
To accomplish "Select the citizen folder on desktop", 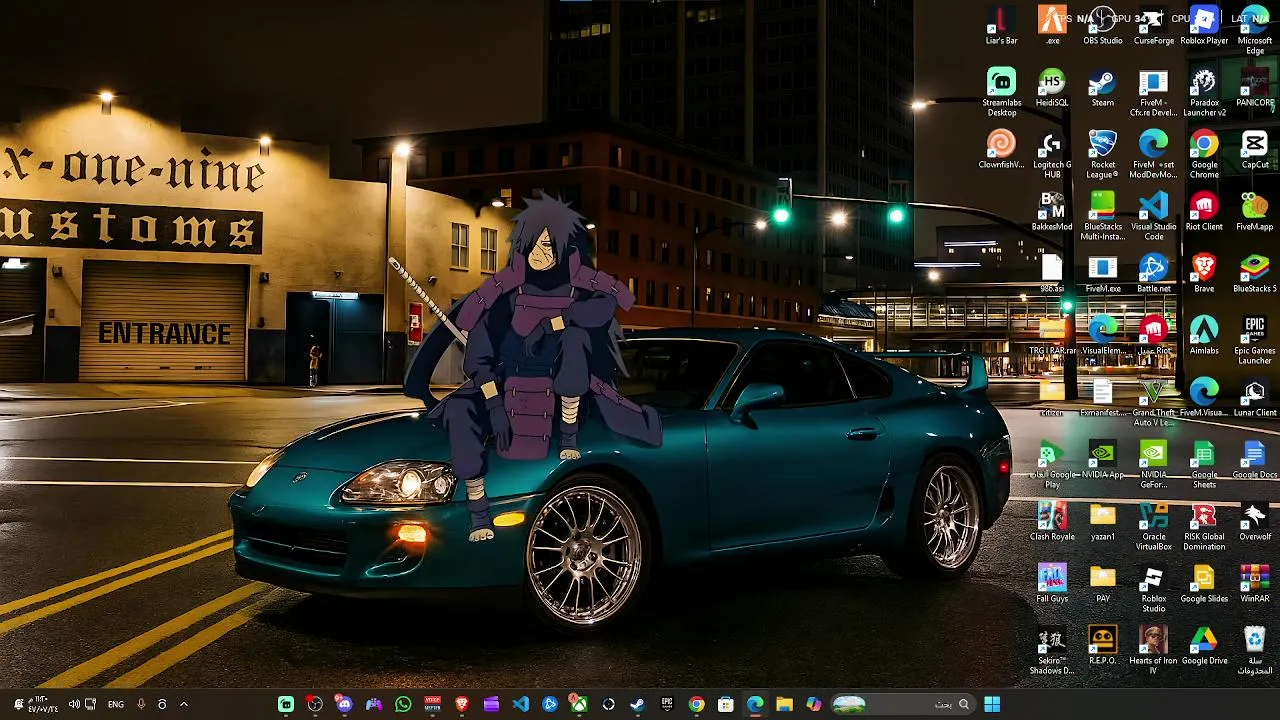I will pyautogui.click(x=1052, y=398).
